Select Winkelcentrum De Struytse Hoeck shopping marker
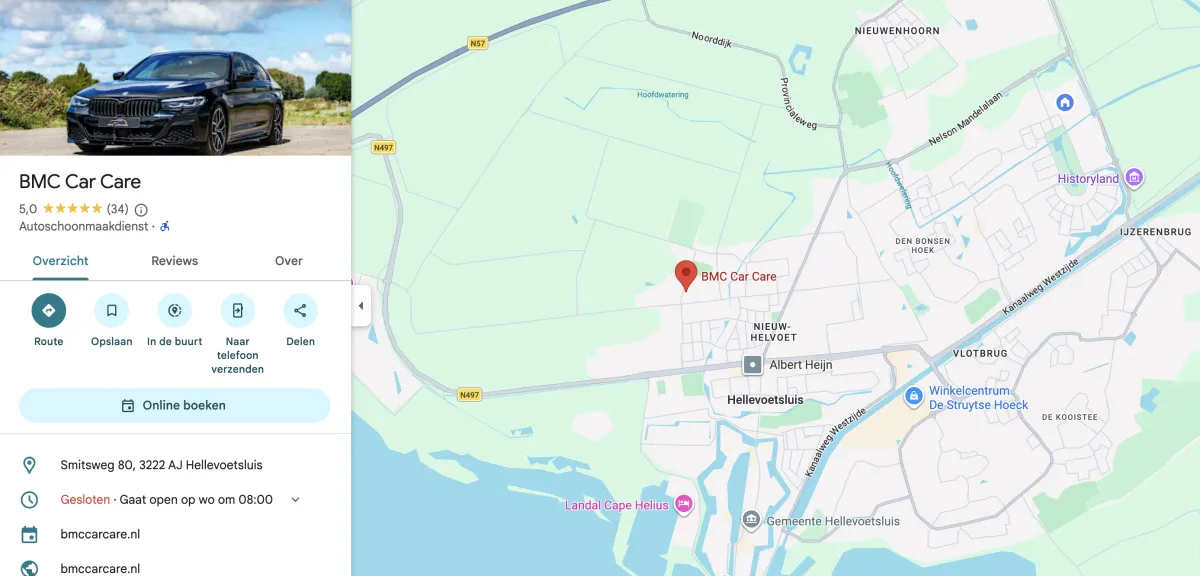The image size is (1200, 576). pyautogui.click(x=913, y=397)
